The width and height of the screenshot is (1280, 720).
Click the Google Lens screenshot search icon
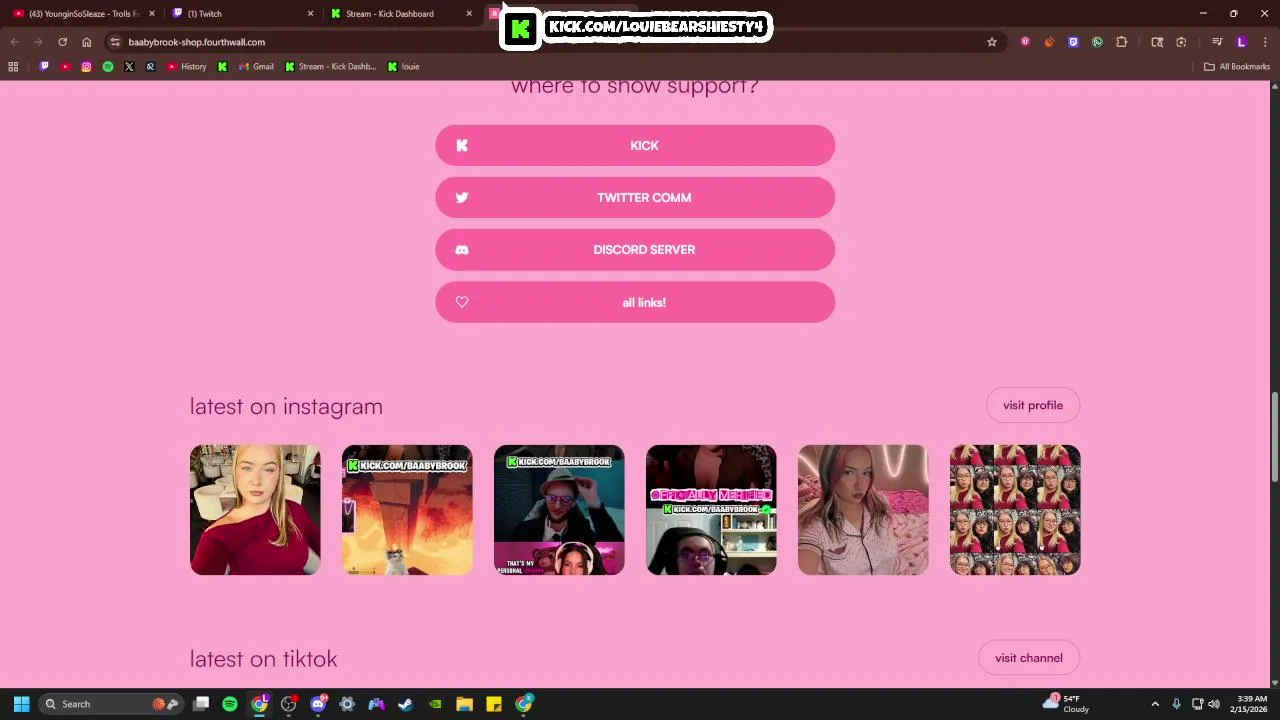1181,42
